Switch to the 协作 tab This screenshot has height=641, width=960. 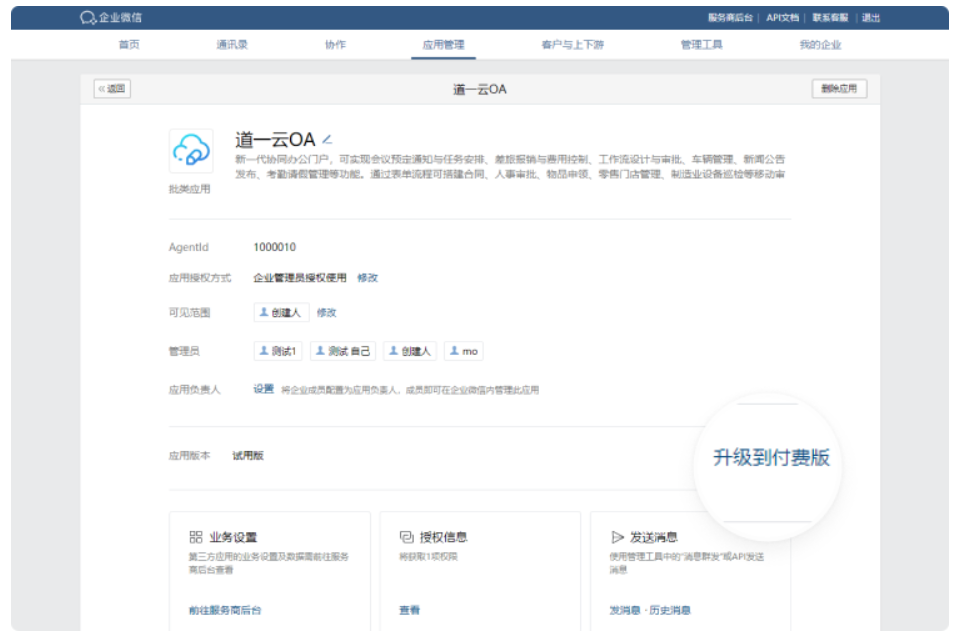(336, 45)
